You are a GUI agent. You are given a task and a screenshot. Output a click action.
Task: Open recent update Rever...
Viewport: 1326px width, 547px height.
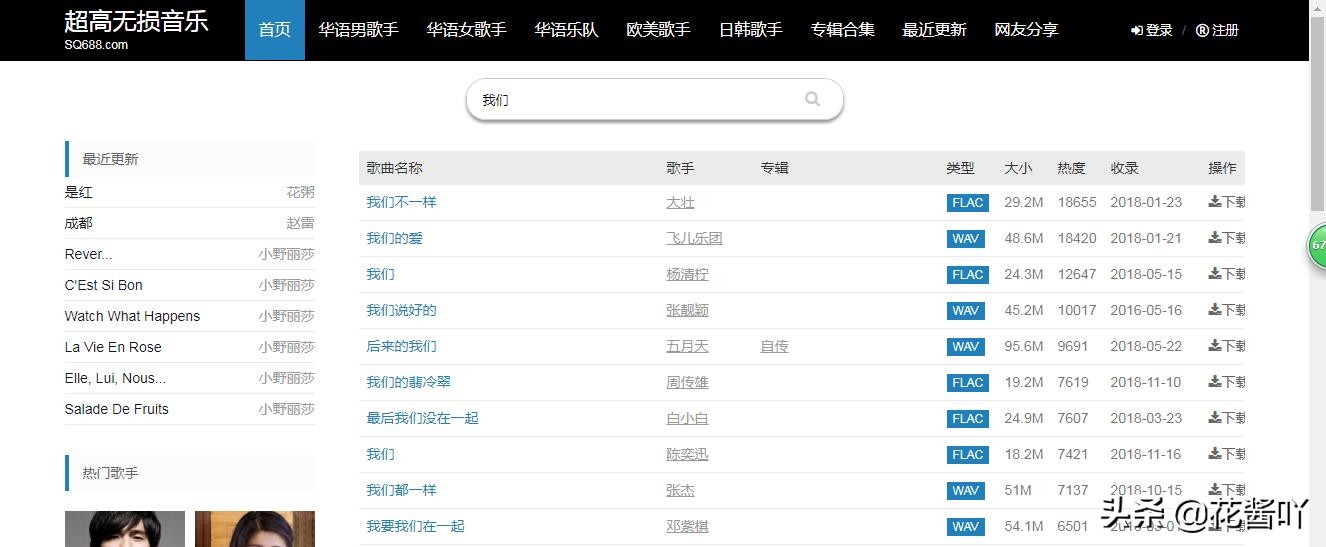[88, 254]
